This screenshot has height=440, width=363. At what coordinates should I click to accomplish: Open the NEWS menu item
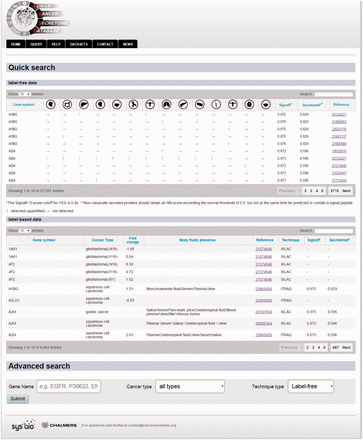pos(128,44)
